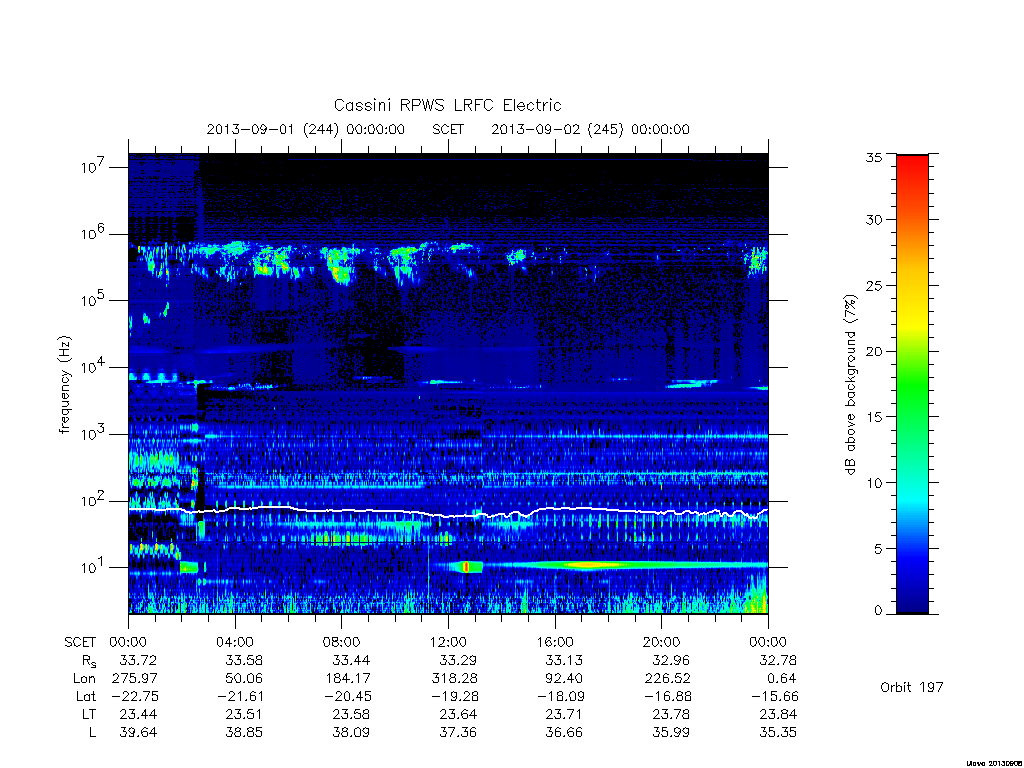
Task: Click the Lat value '-18.09'
Action: [x=560, y=697]
